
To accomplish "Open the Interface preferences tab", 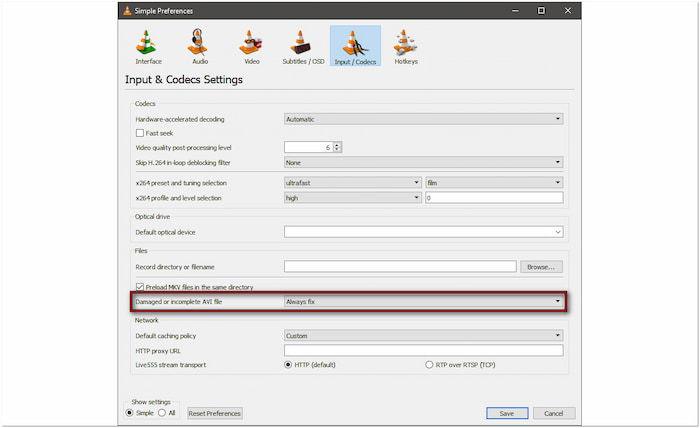I will tap(148, 47).
